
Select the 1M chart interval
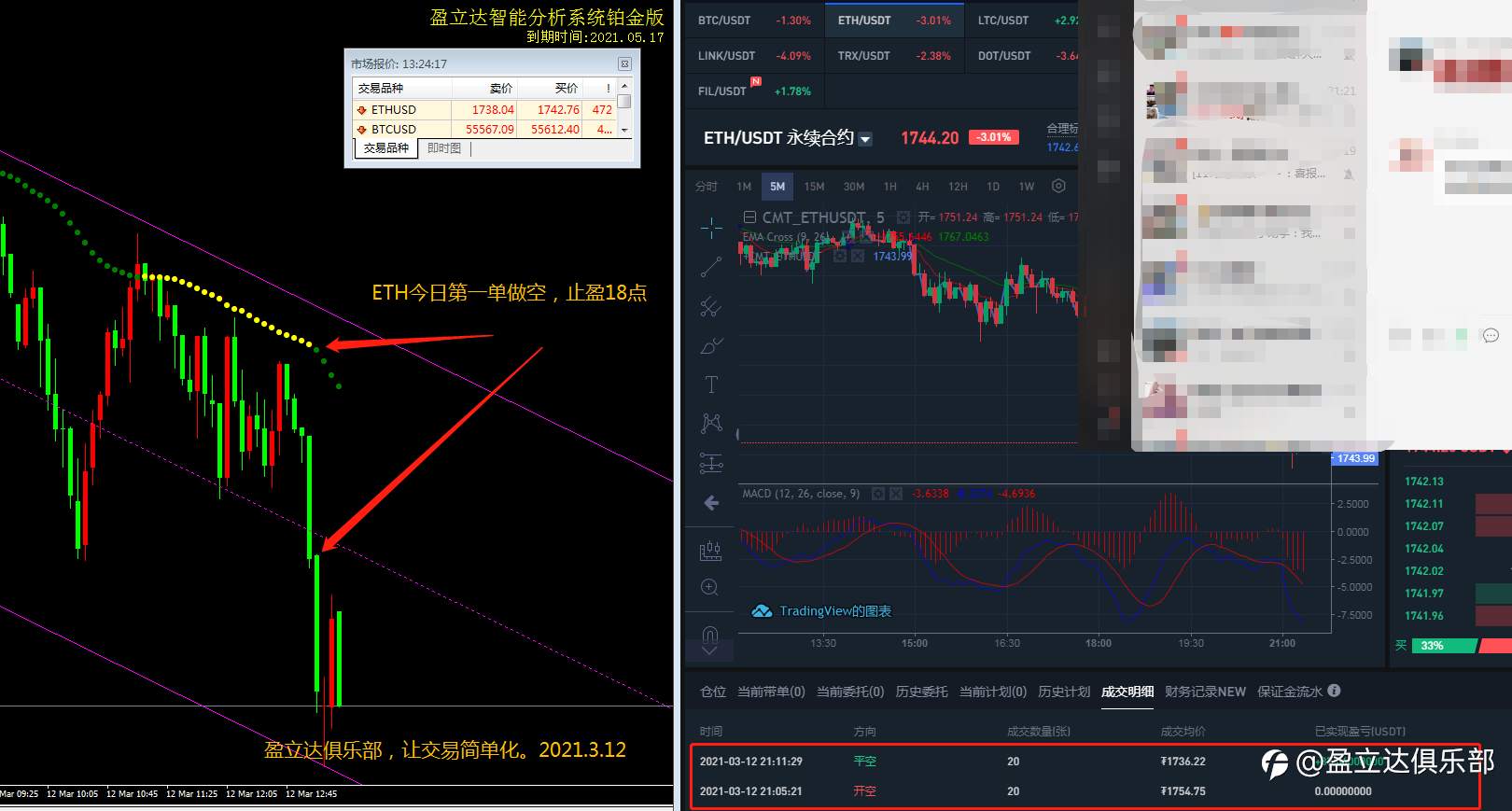click(744, 187)
